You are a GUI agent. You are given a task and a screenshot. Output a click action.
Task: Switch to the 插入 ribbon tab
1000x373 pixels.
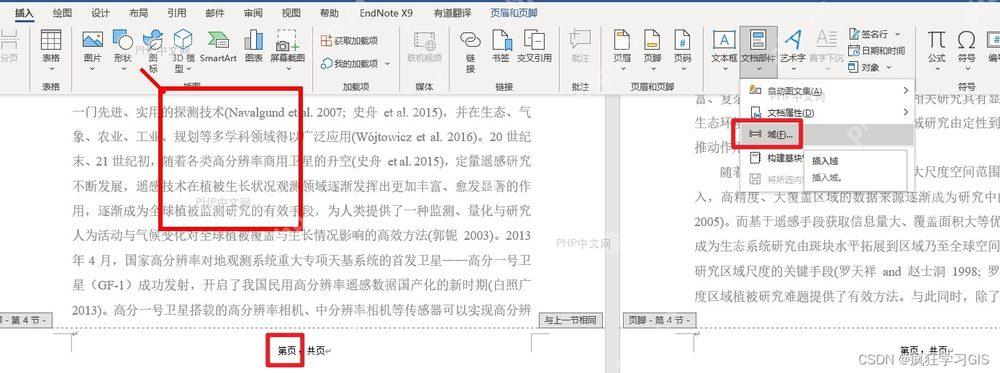tap(24, 13)
